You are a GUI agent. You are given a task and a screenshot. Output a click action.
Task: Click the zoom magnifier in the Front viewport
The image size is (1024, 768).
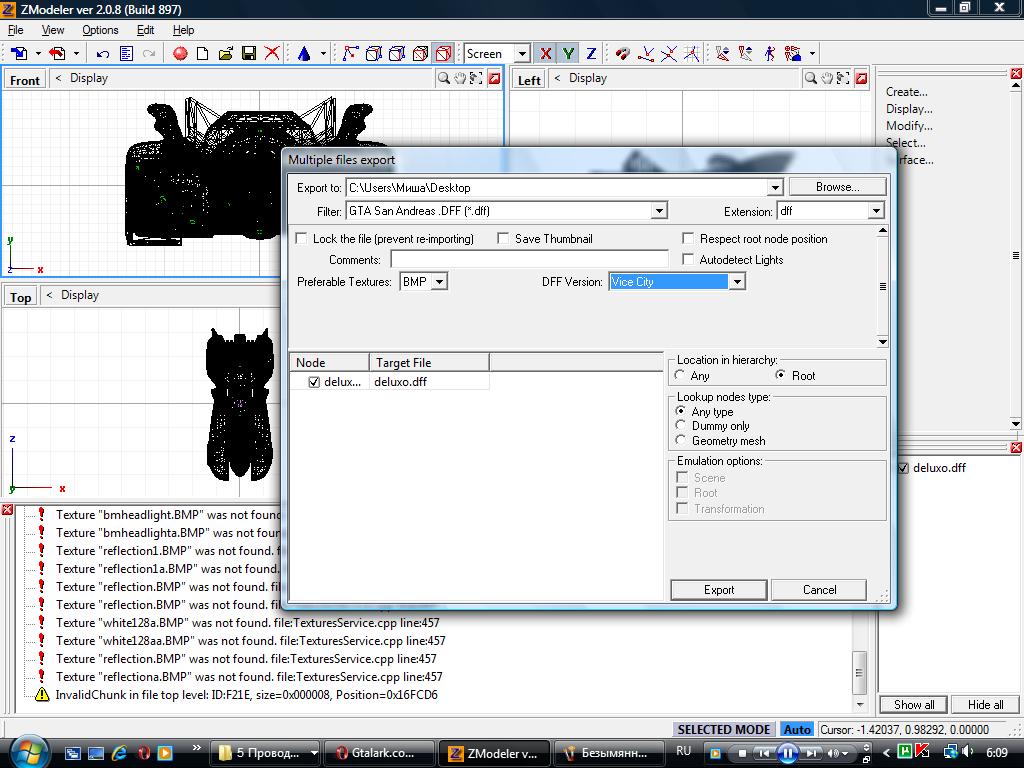tap(443, 78)
